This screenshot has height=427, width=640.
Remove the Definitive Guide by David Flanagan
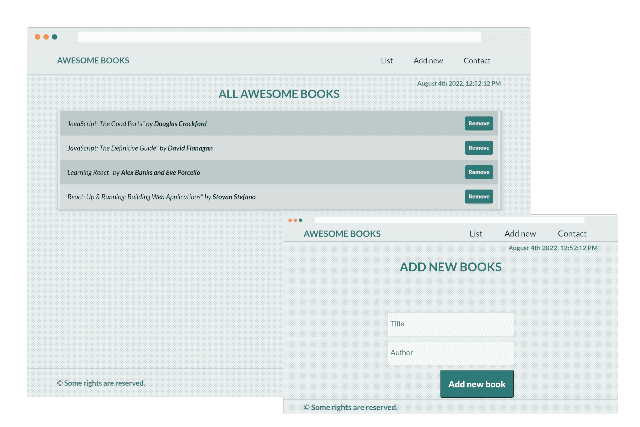click(x=478, y=148)
